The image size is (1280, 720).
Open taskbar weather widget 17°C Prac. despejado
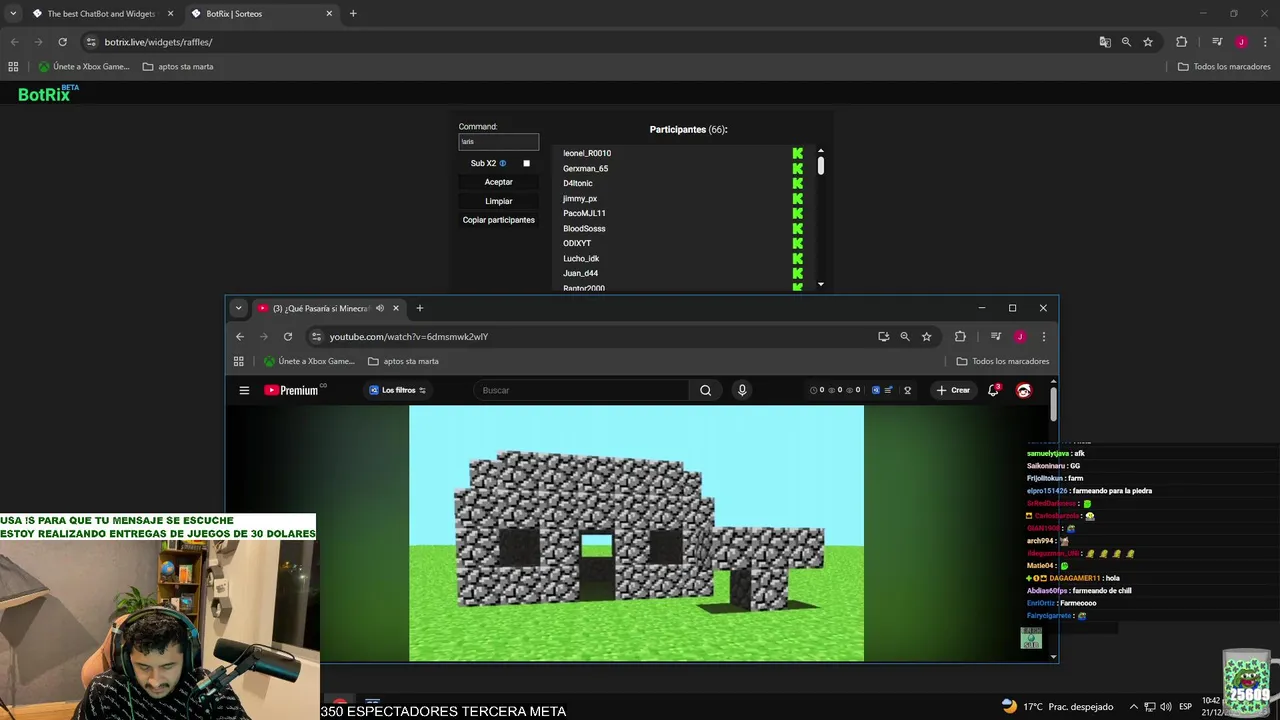pos(1056,706)
